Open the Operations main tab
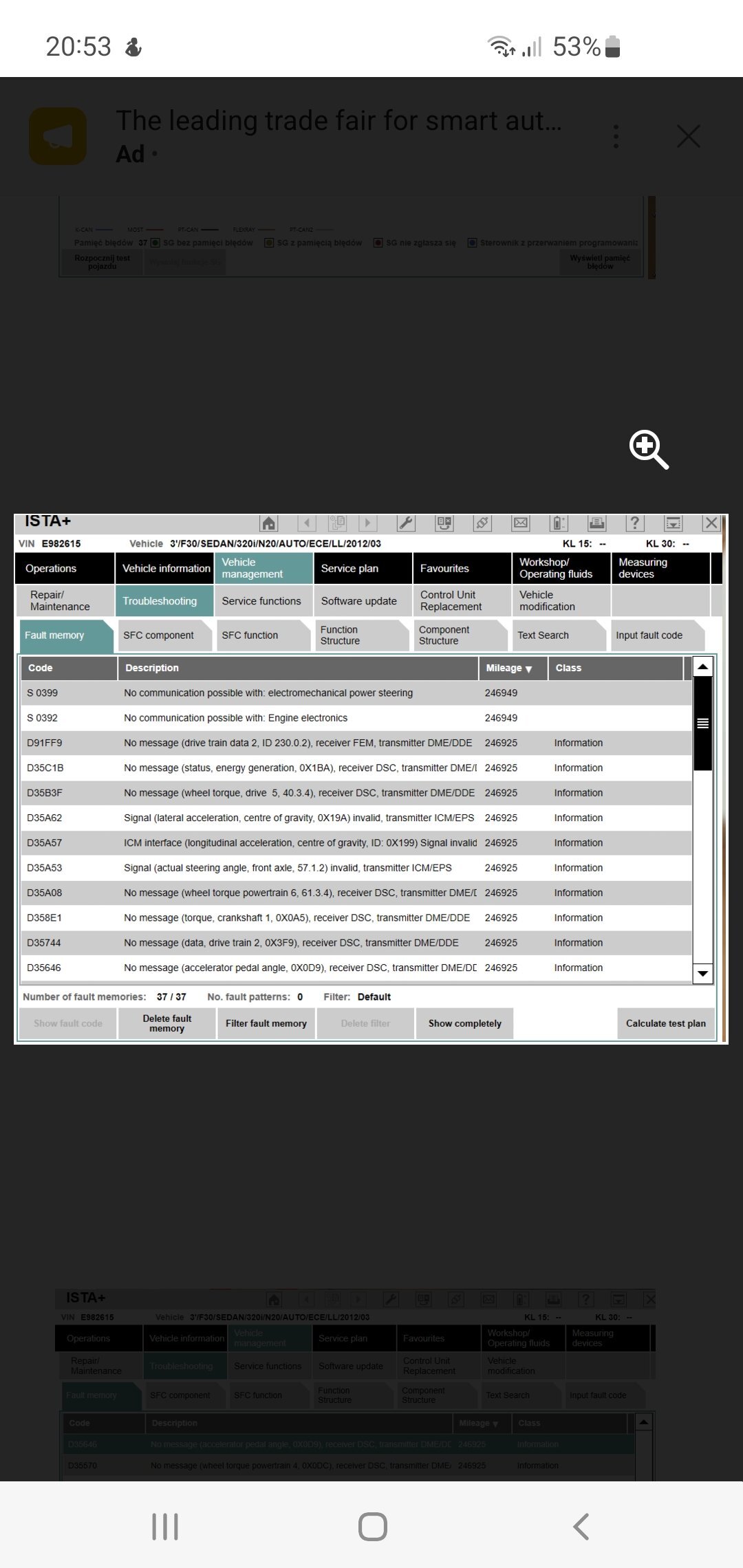Viewport: 743px width, 1568px height. [65, 569]
